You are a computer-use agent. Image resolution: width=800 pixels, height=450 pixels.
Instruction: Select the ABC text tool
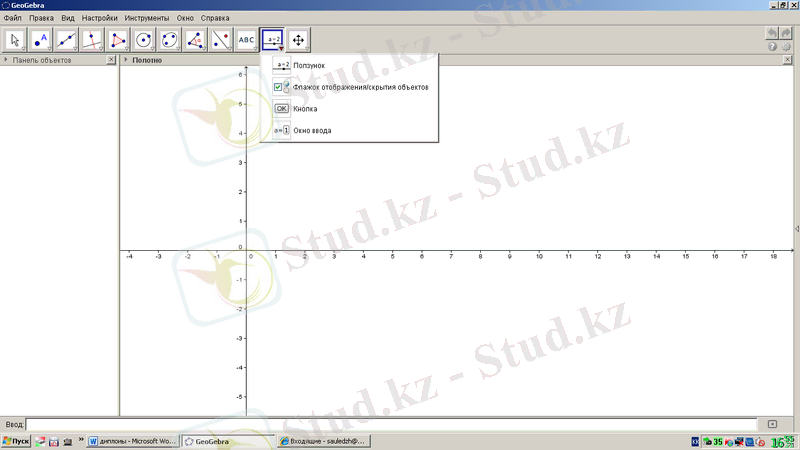[246, 40]
